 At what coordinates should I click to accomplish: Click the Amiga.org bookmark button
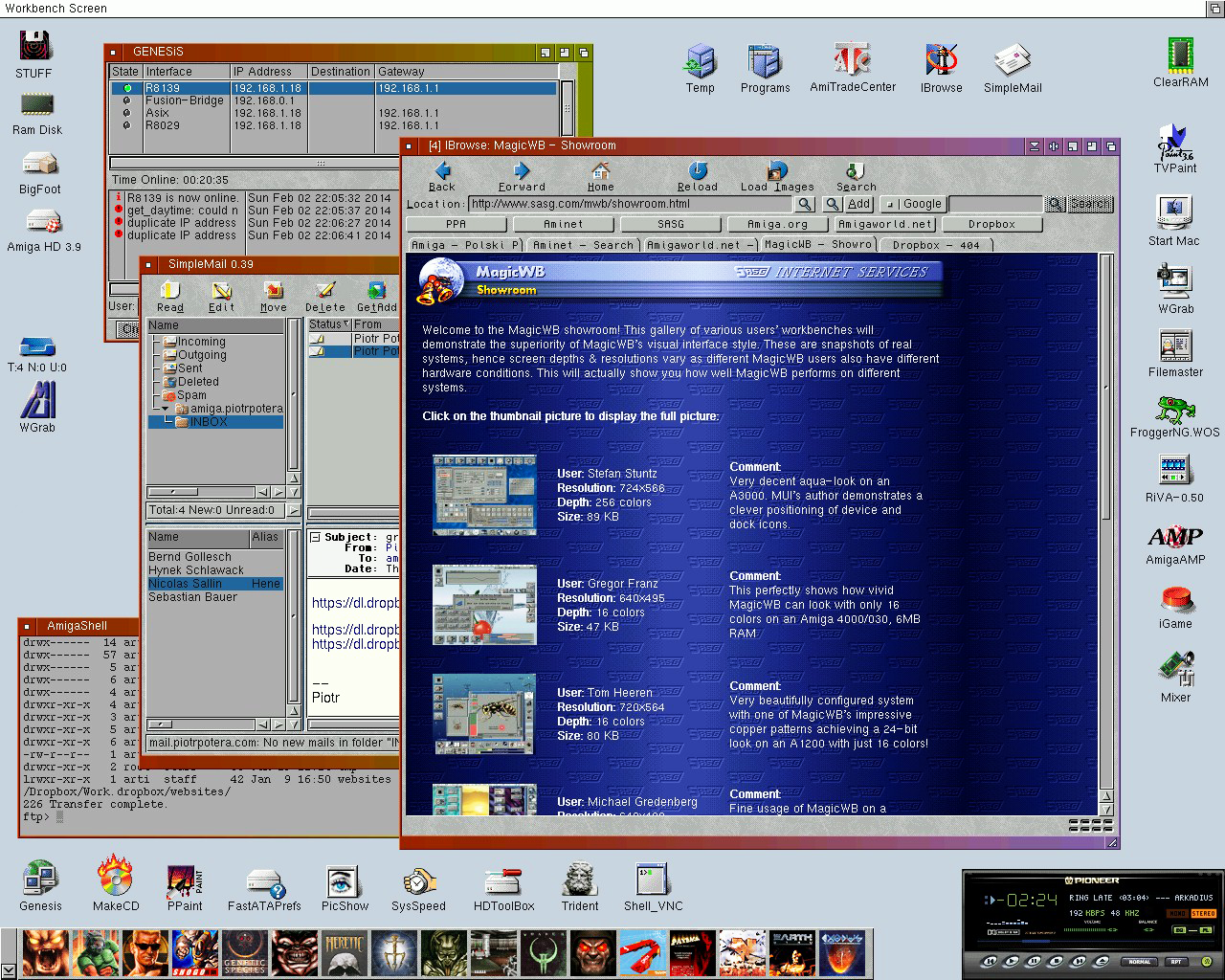pyautogui.click(x=777, y=224)
